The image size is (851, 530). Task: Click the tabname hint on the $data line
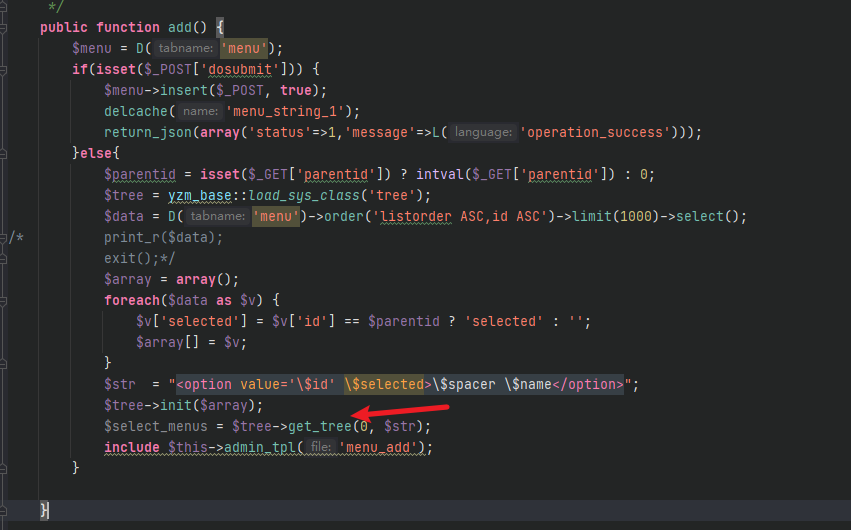tap(218, 216)
